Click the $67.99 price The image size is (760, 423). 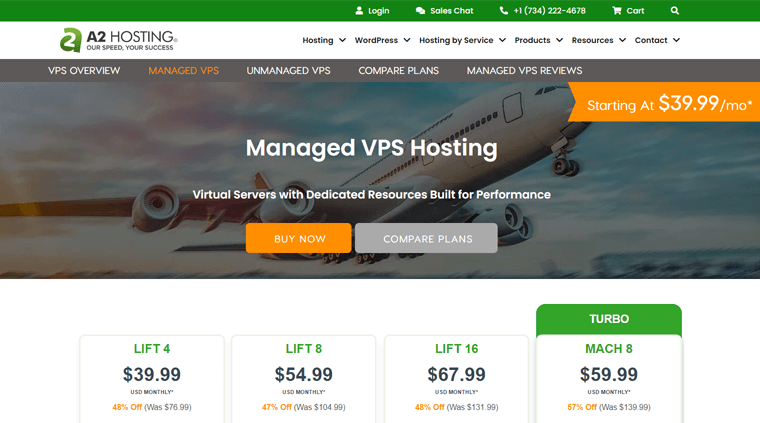(457, 375)
